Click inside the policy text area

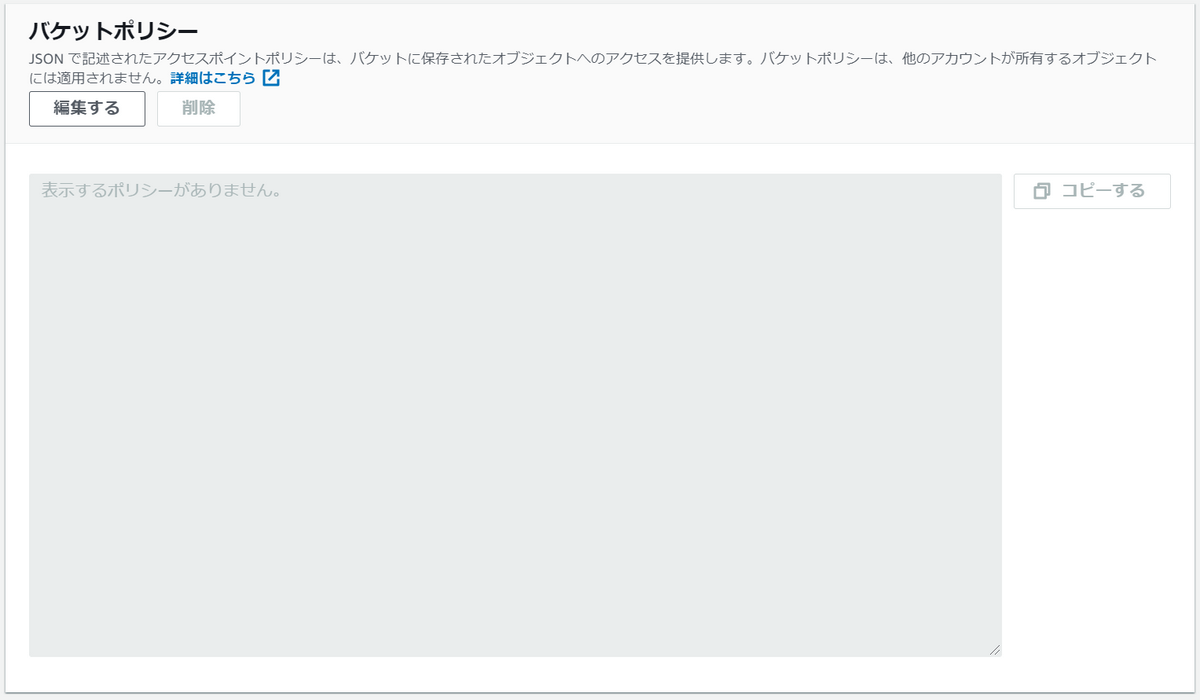click(515, 415)
